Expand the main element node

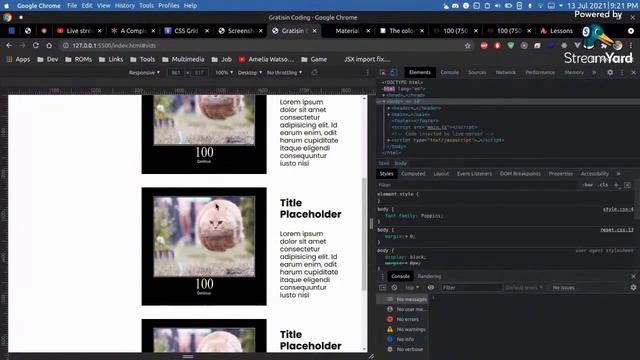click(x=389, y=115)
